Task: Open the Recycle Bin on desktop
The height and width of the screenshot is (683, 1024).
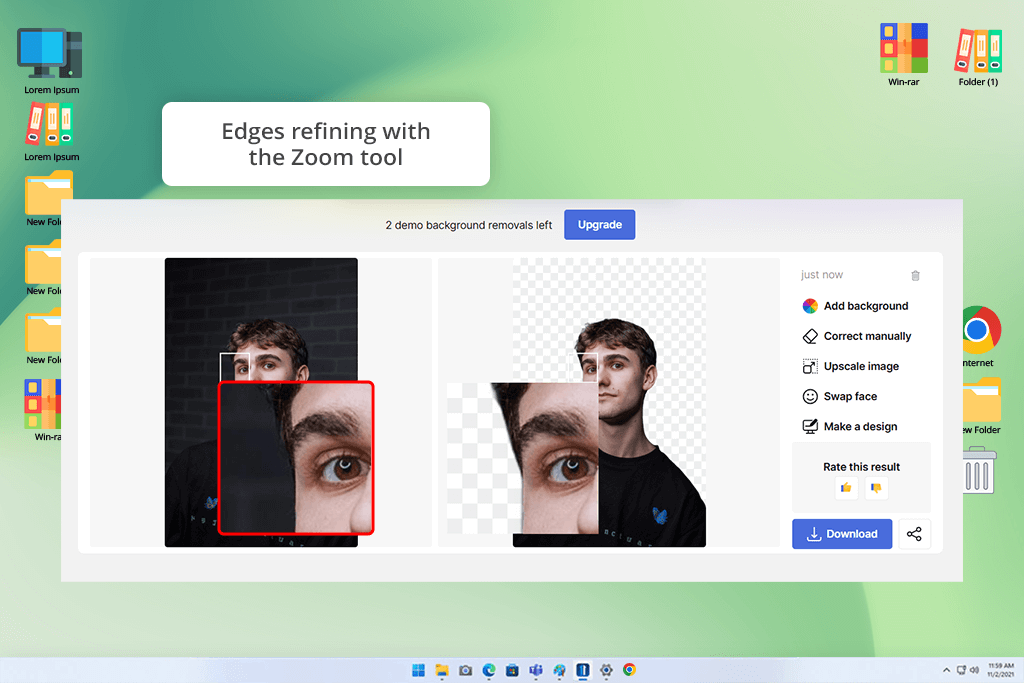Action: pos(979,470)
